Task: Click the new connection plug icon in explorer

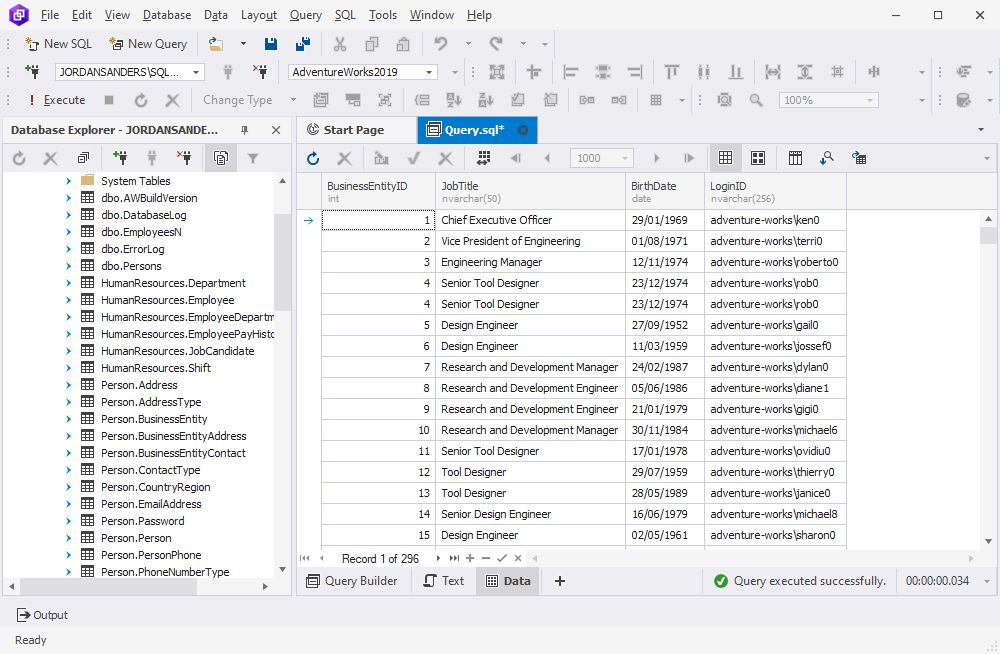Action: click(x=119, y=158)
